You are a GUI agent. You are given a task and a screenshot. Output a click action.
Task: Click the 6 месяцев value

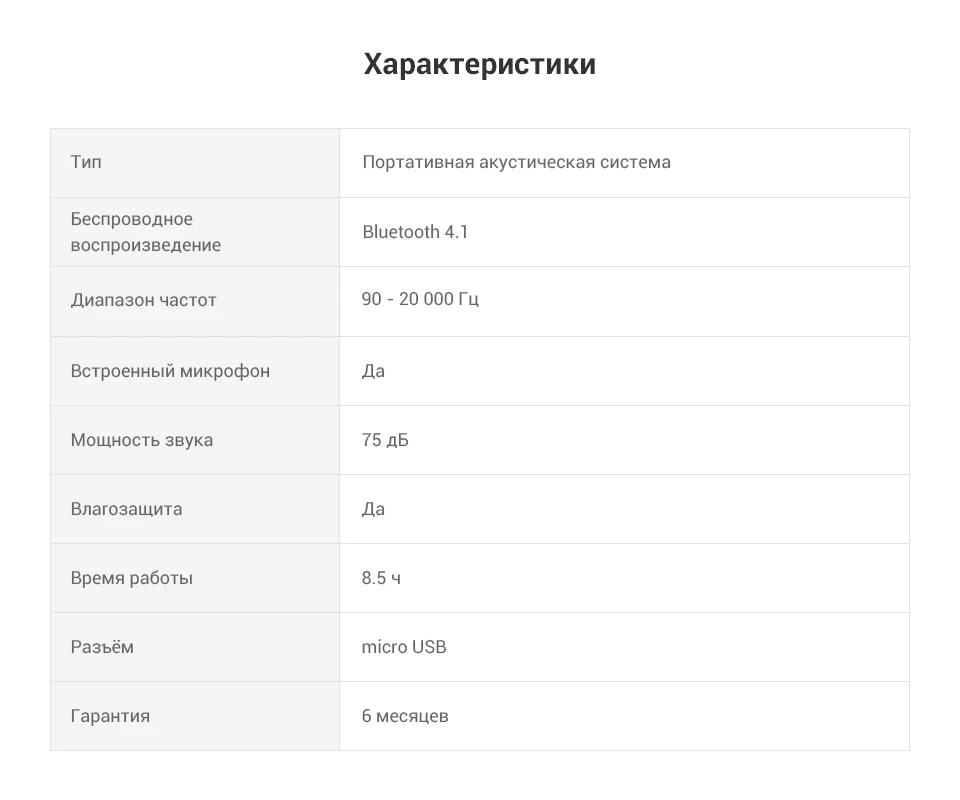click(x=405, y=716)
